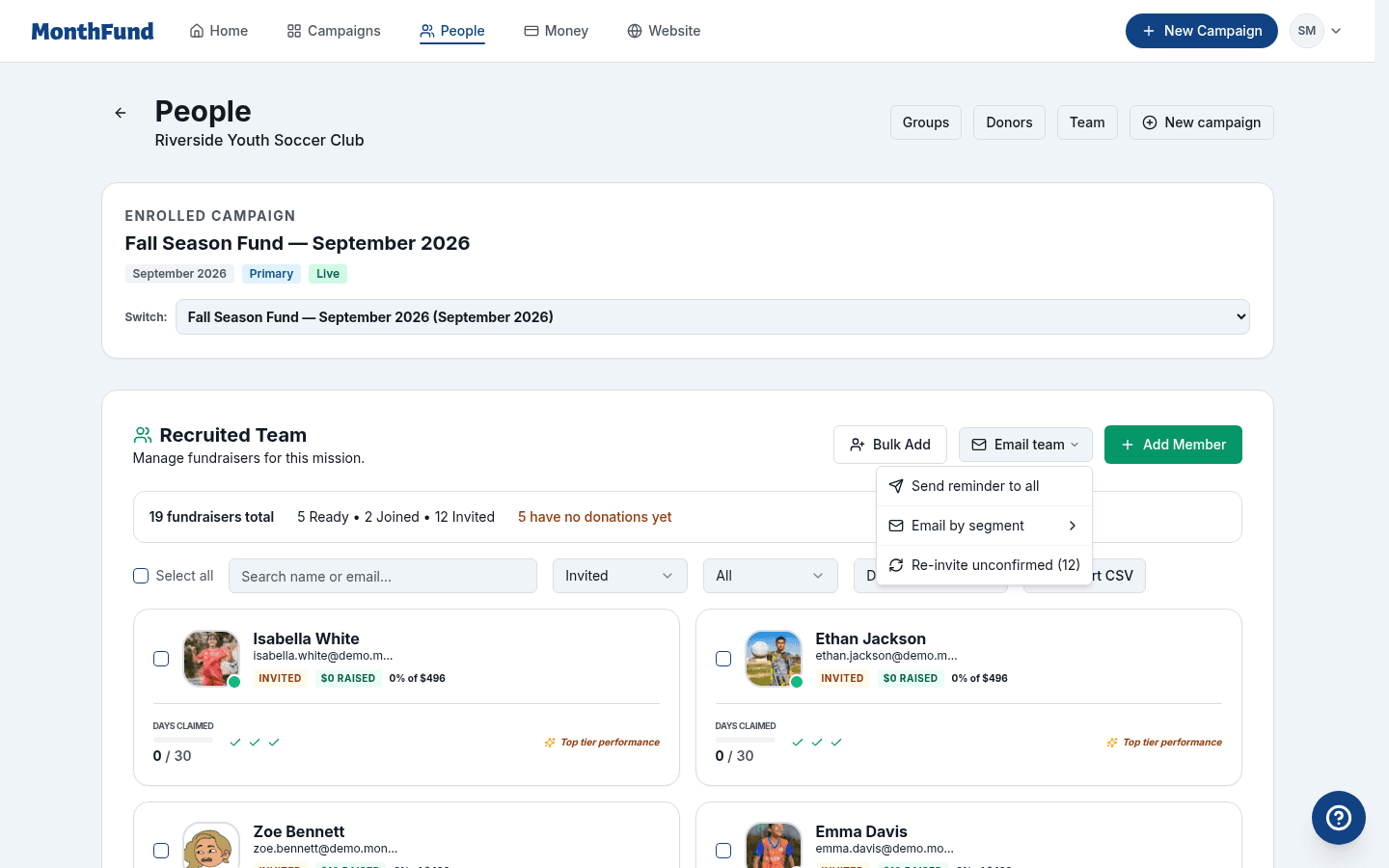
Task: Click Isabella White's $0 RAISED badge
Action: [x=348, y=678]
